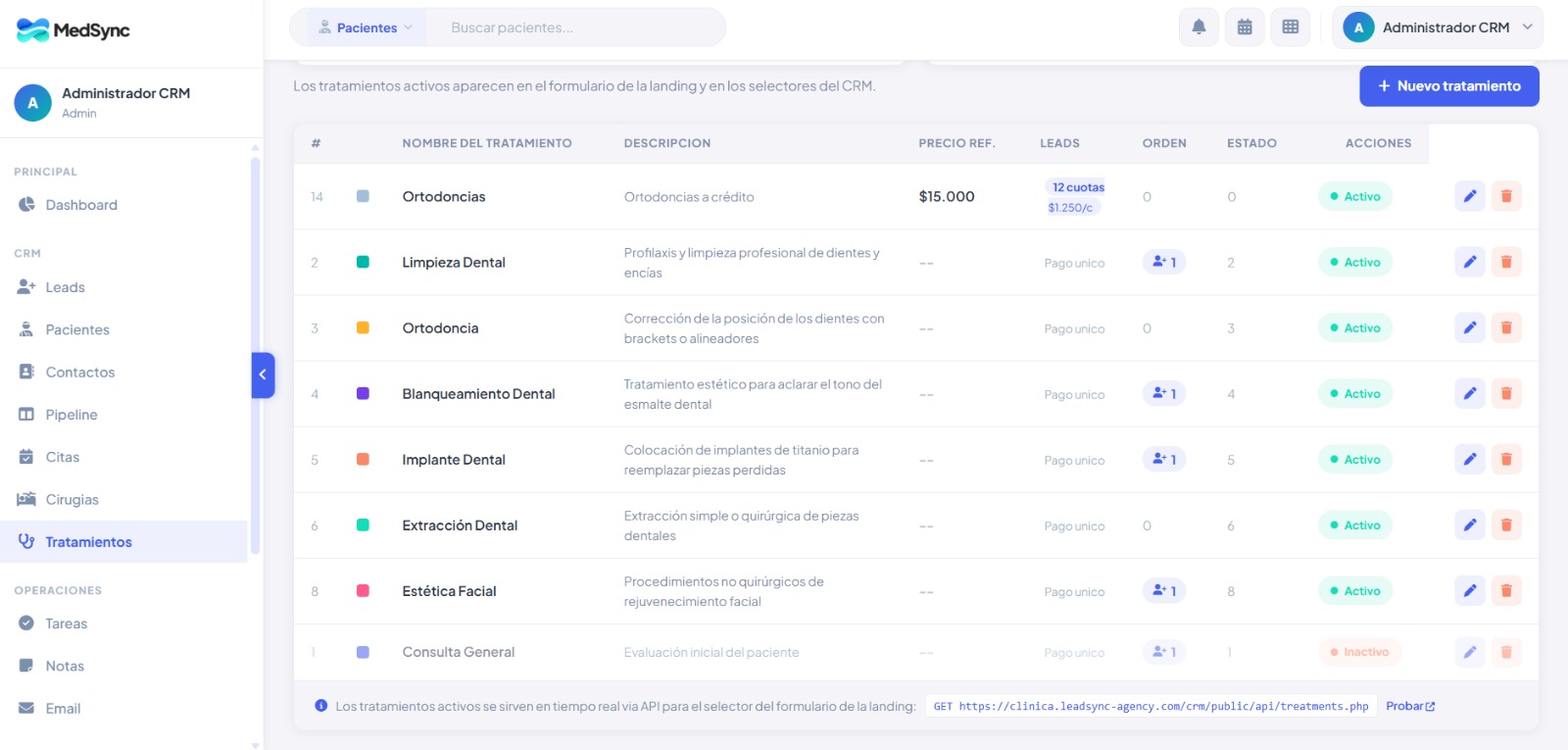This screenshot has height=750, width=1568.
Task: Toggle Activo status for Blanqueamiento Dental
Action: [1355, 393]
